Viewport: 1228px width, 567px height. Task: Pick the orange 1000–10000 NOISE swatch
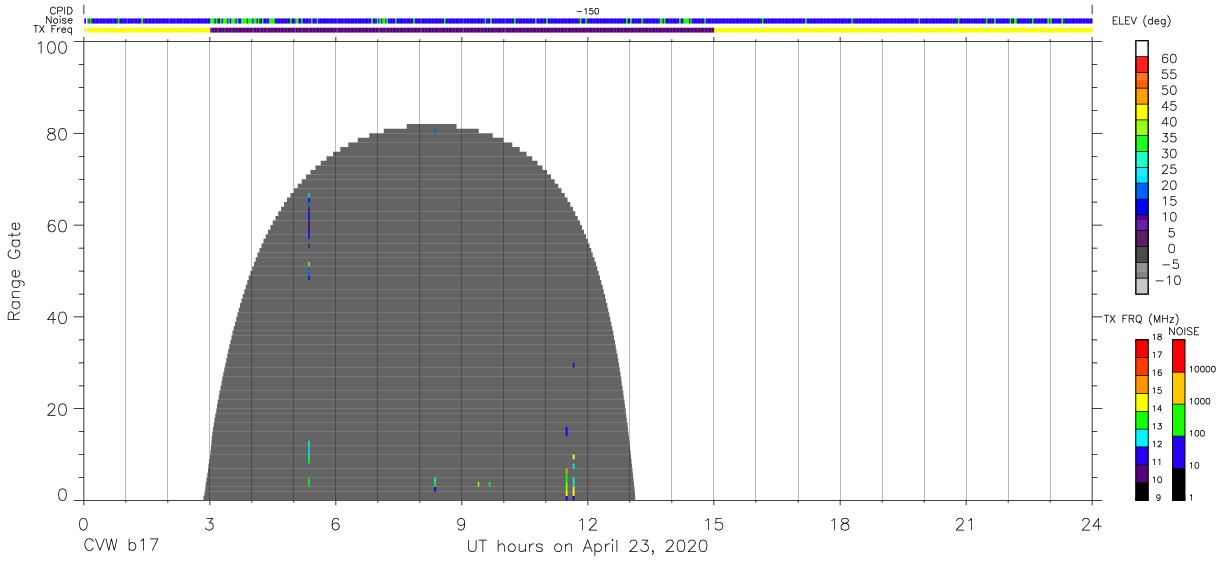(1179, 388)
